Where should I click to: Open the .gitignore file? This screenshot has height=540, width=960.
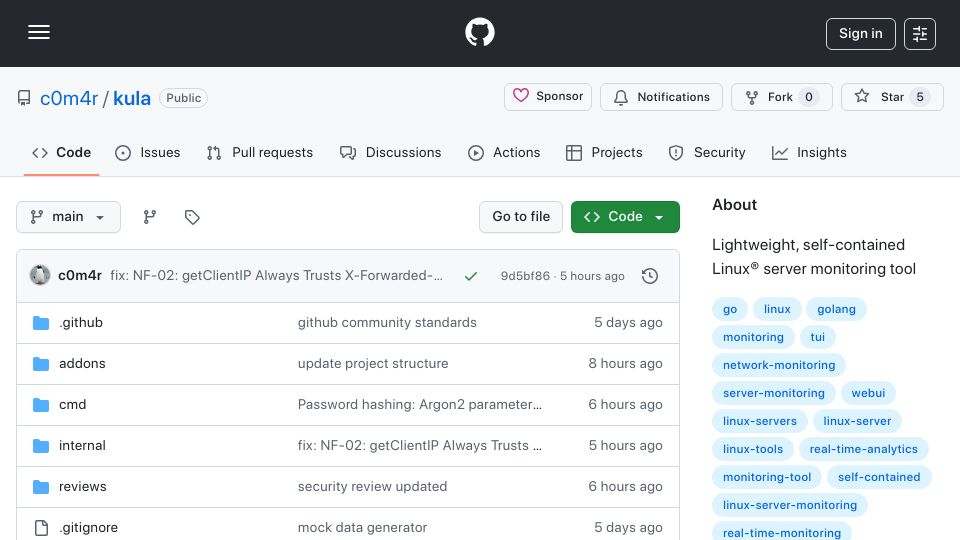click(88, 528)
